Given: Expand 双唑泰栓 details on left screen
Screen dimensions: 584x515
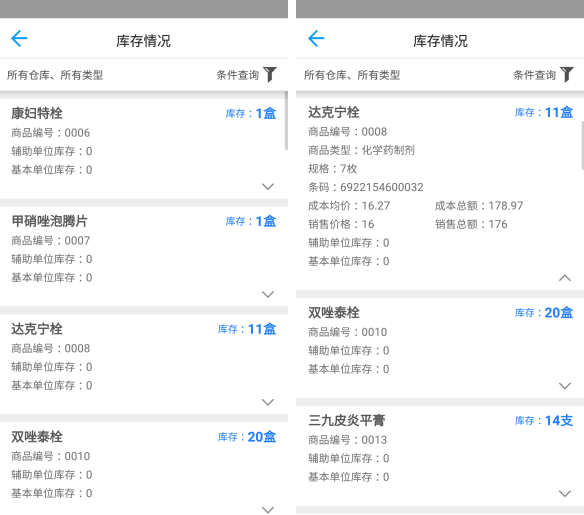Looking at the screenshot, I should (x=268, y=509).
